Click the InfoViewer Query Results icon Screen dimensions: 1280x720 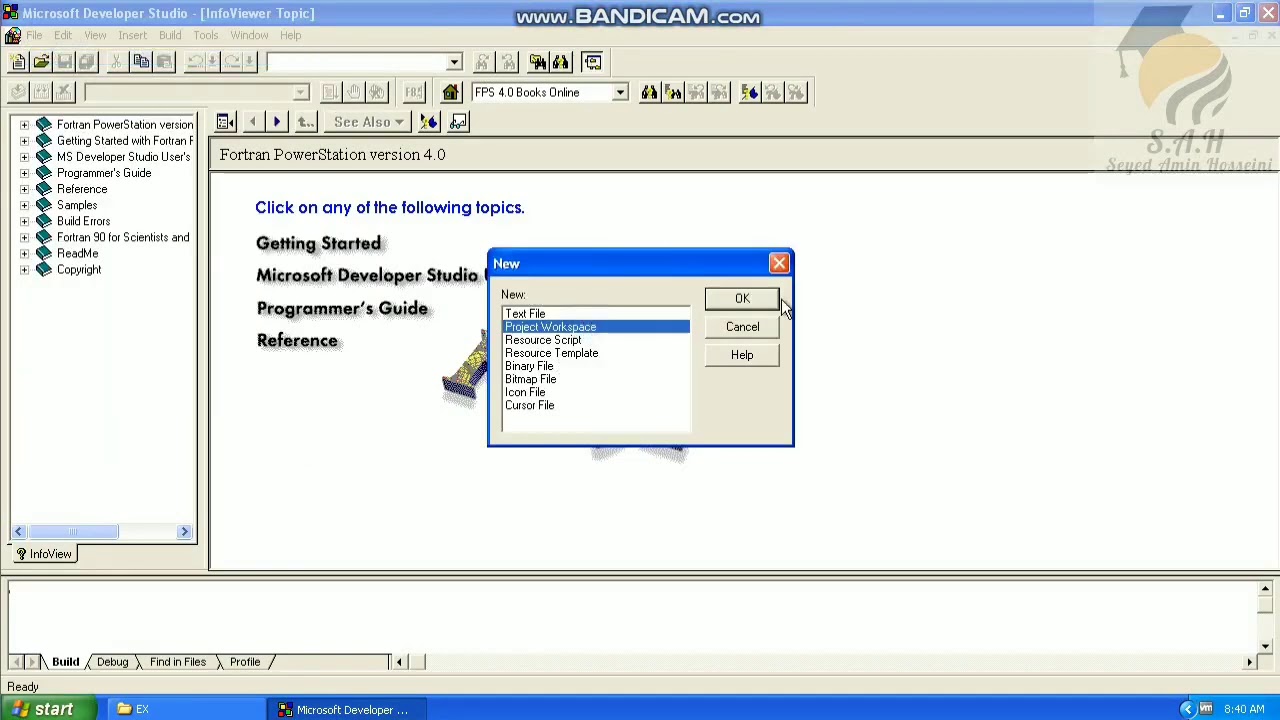(673, 92)
